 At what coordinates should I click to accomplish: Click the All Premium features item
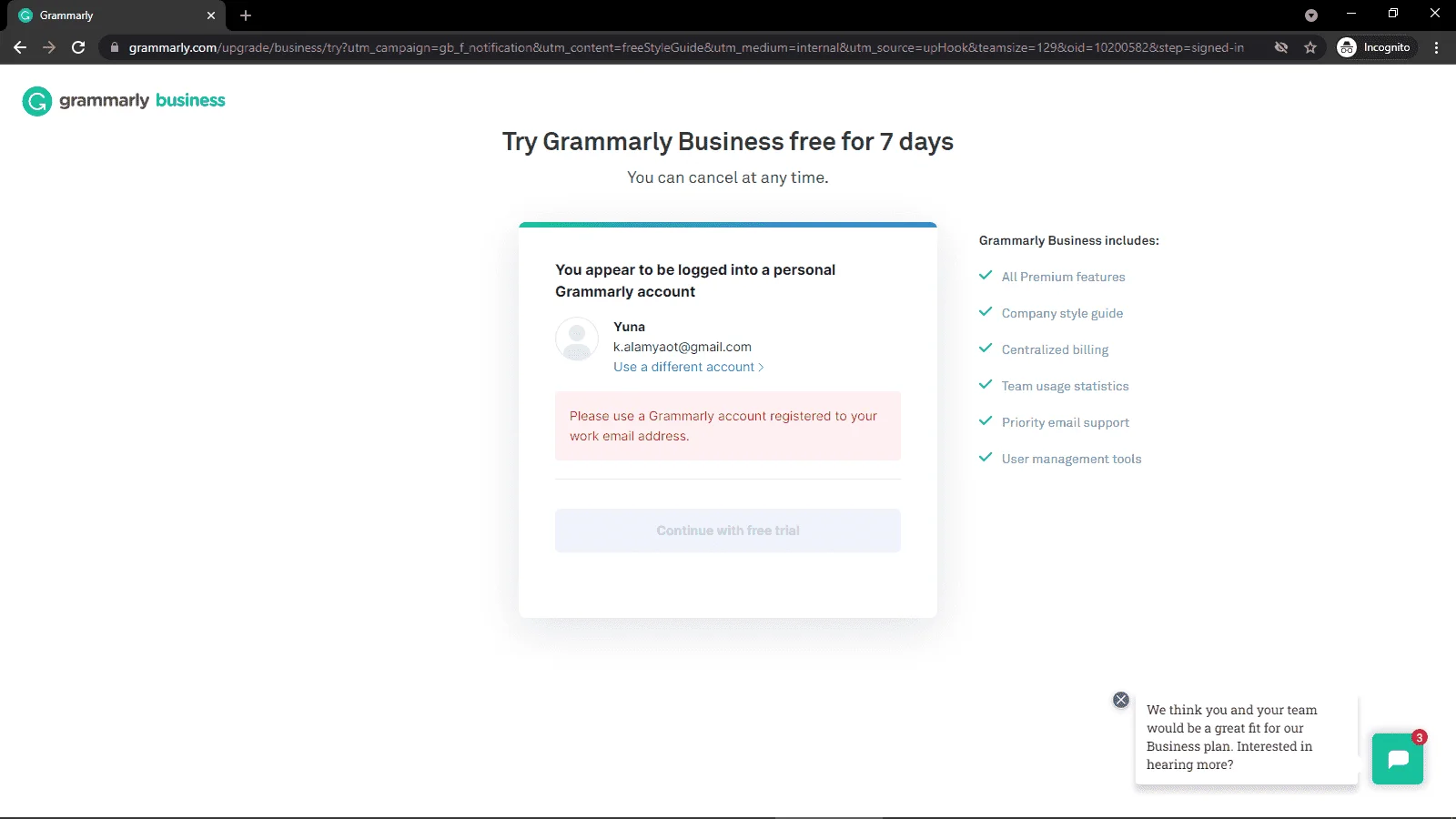(x=1063, y=277)
